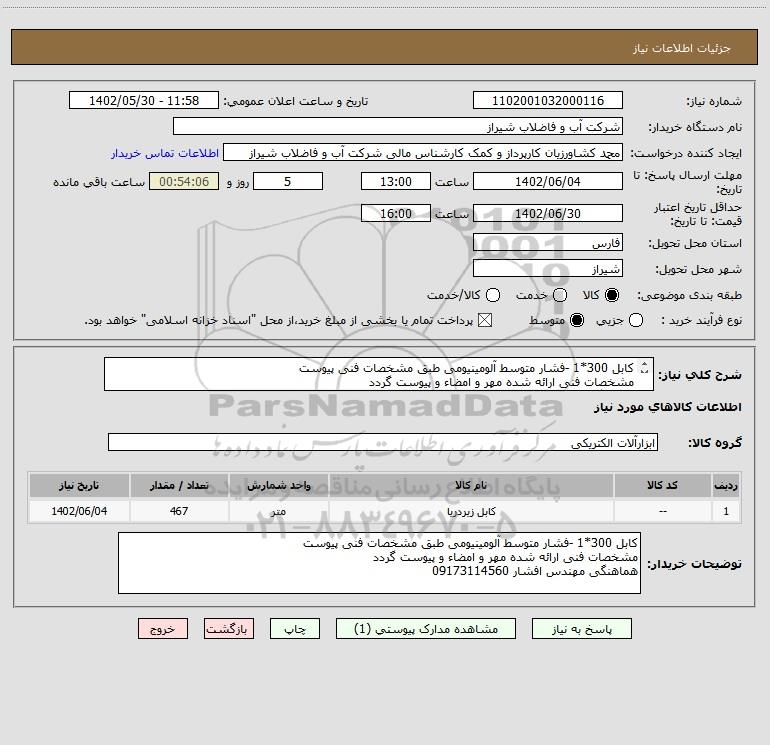Viewport: 770px width, 745px height.
Task: Click the goods group field ابزارآلات الکتریکی
Action: 383,442
